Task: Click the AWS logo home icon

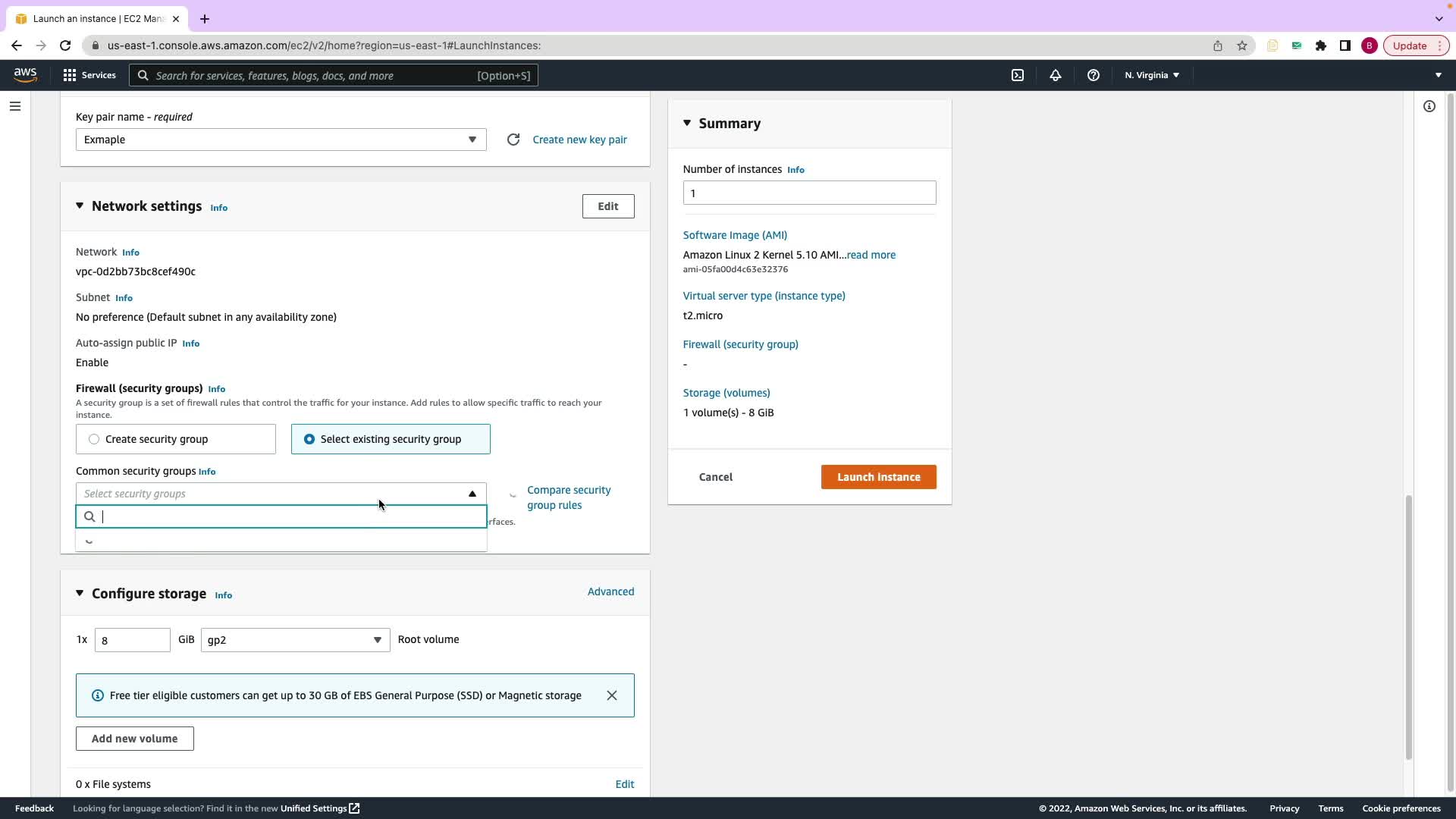Action: (25, 75)
